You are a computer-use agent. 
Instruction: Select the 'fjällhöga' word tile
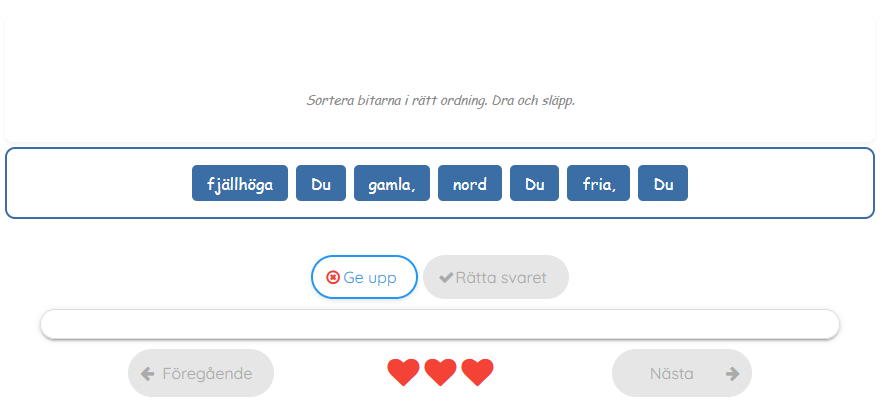(240, 184)
